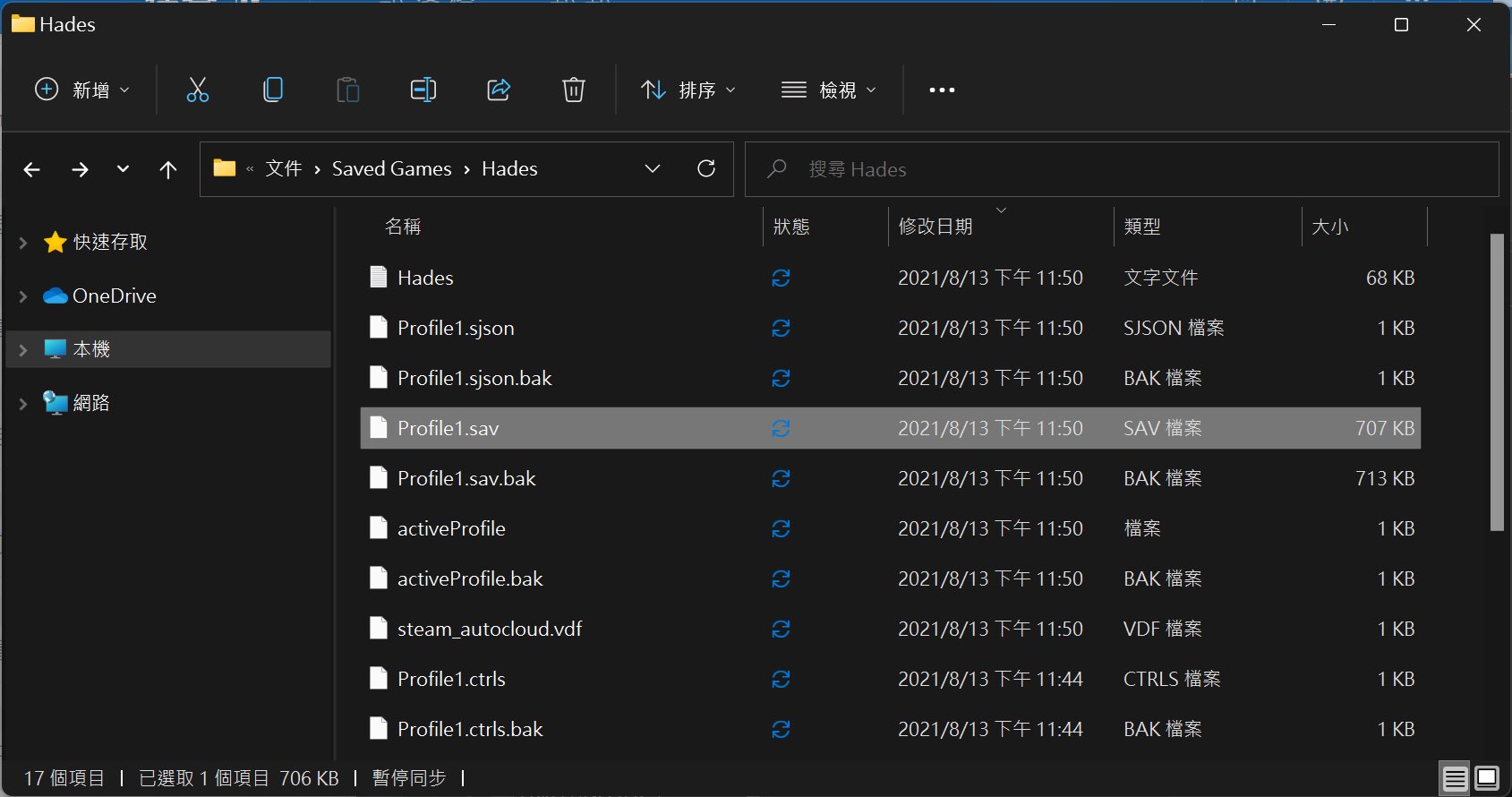This screenshot has height=797, width=1512.
Task: Click the sync status icon for Hades file
Action: coord(781,279)
